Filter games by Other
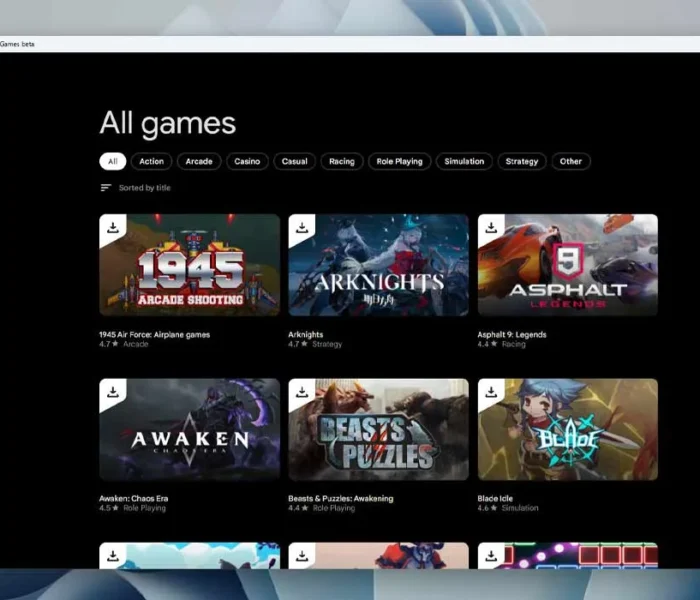 [x=571, y=161]
